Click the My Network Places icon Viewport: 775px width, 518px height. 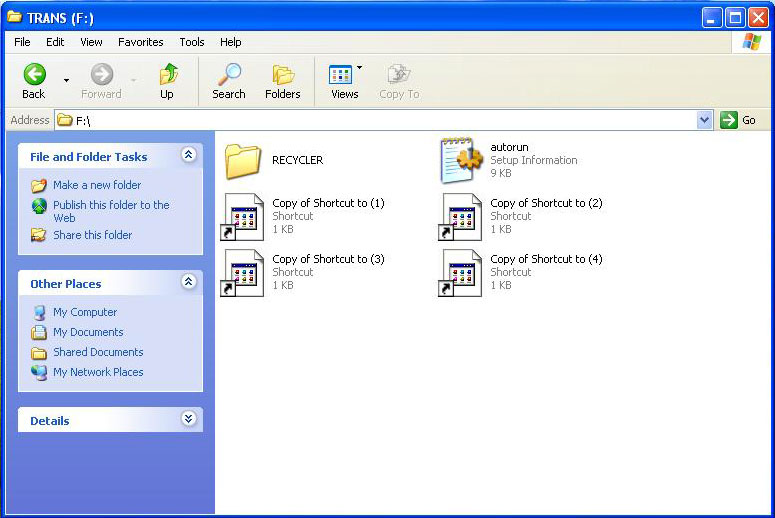39,372
